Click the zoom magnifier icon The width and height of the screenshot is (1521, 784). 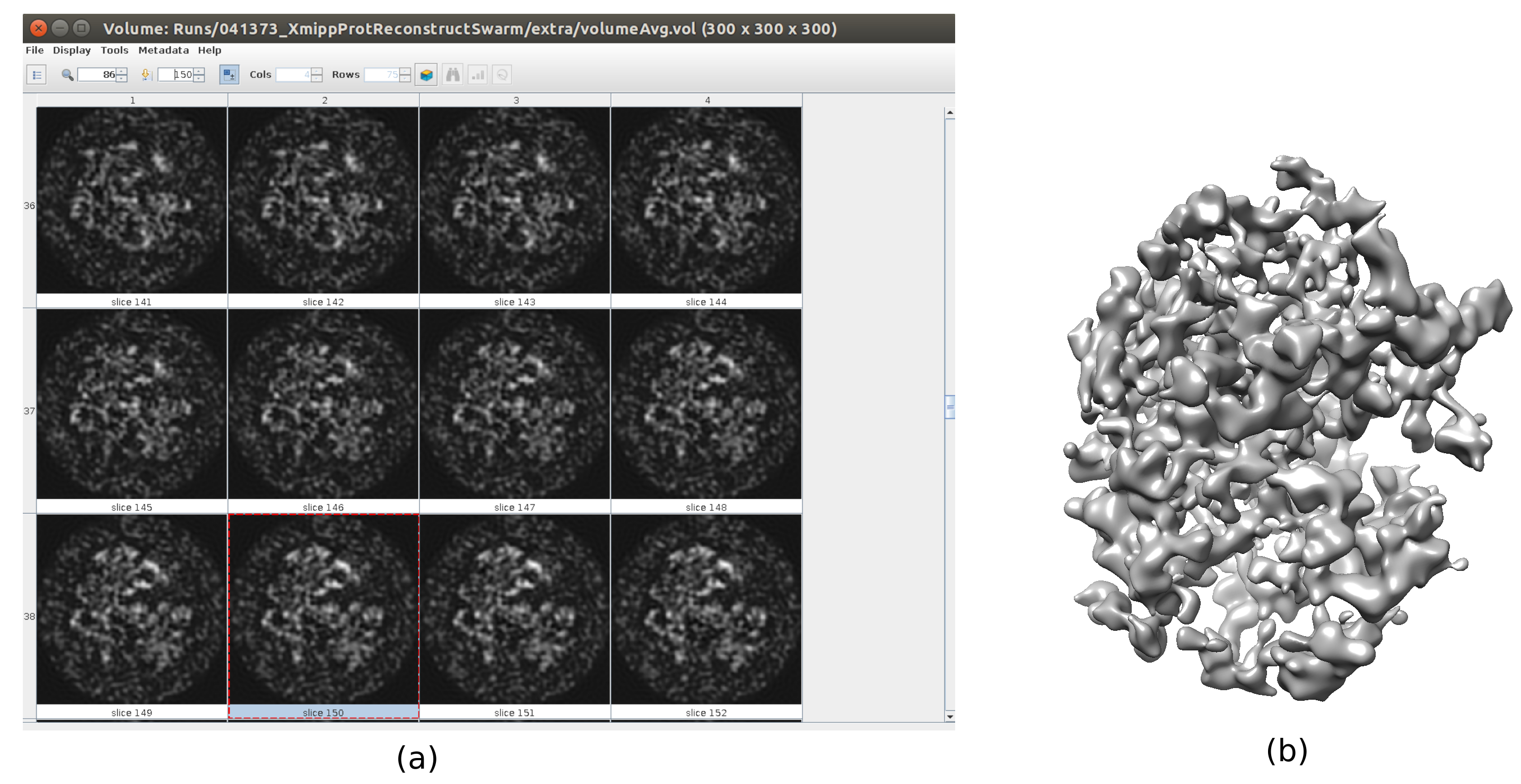(67, 75)
